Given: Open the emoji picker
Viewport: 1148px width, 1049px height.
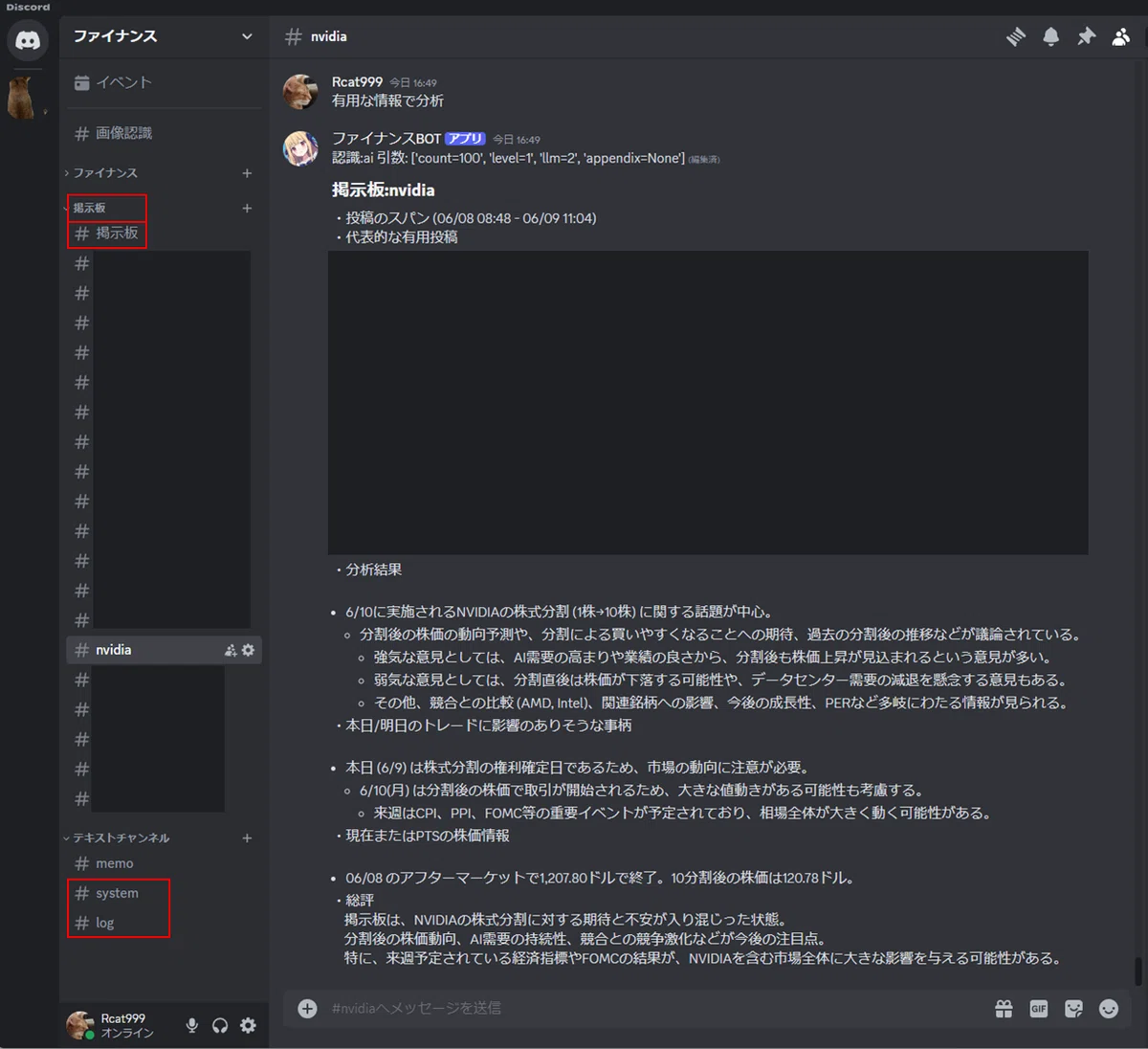Looking at the screenshot, I should 1109,1008.
